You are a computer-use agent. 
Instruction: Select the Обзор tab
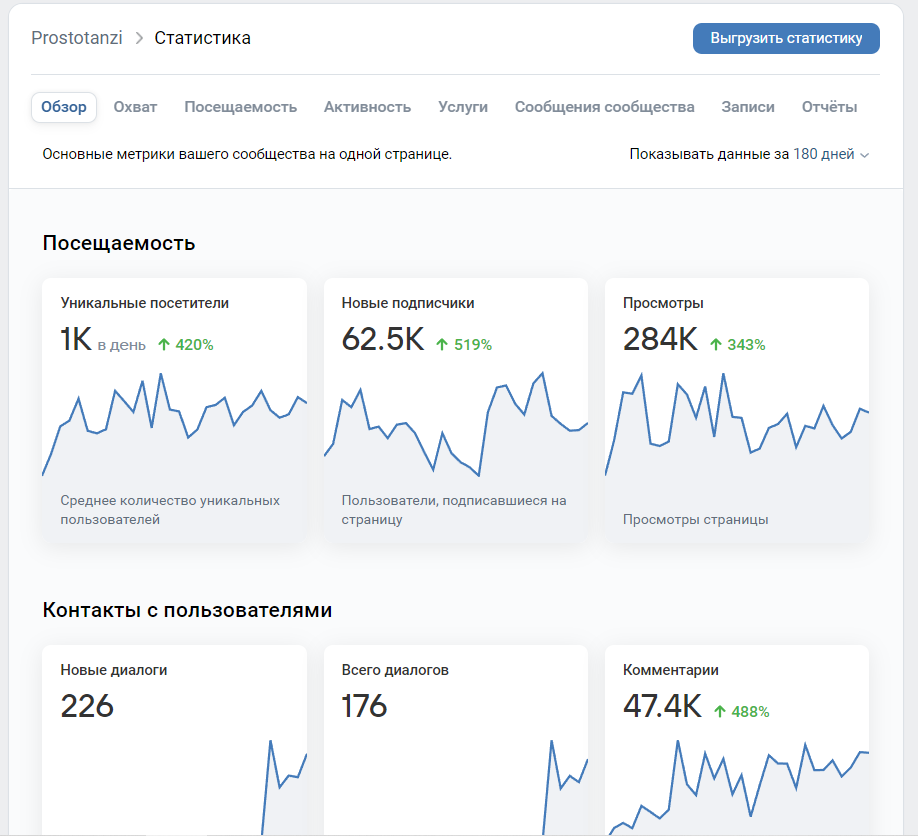64,107
